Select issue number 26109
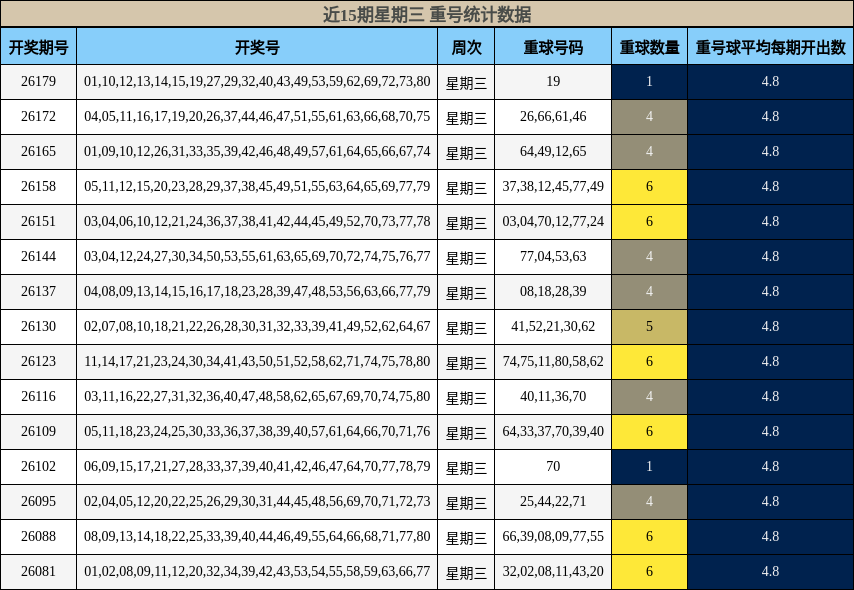Viewport: 854px width, 590px height. (x=39, y=431)
